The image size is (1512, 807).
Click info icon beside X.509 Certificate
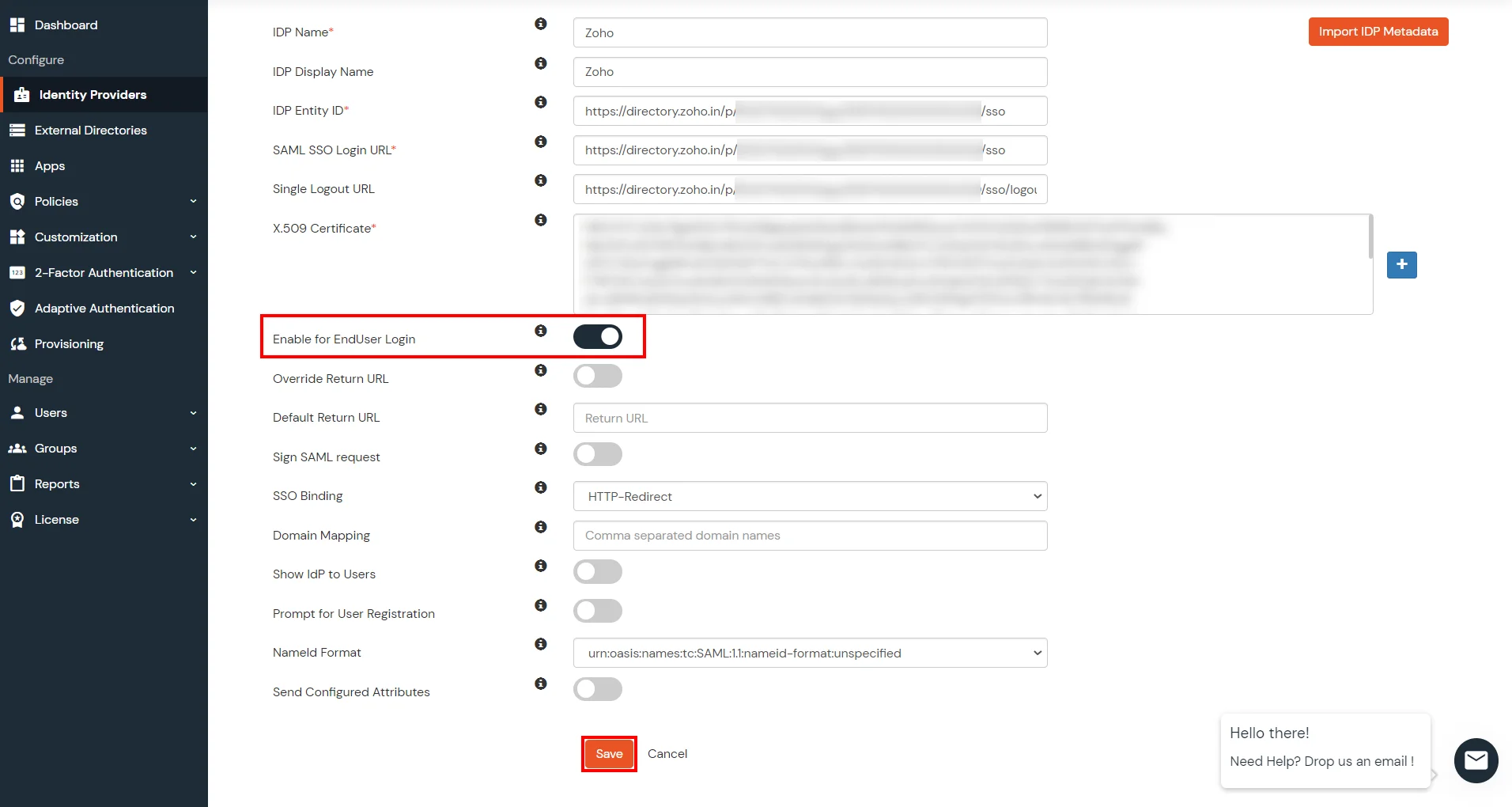[x=541, y=220]
